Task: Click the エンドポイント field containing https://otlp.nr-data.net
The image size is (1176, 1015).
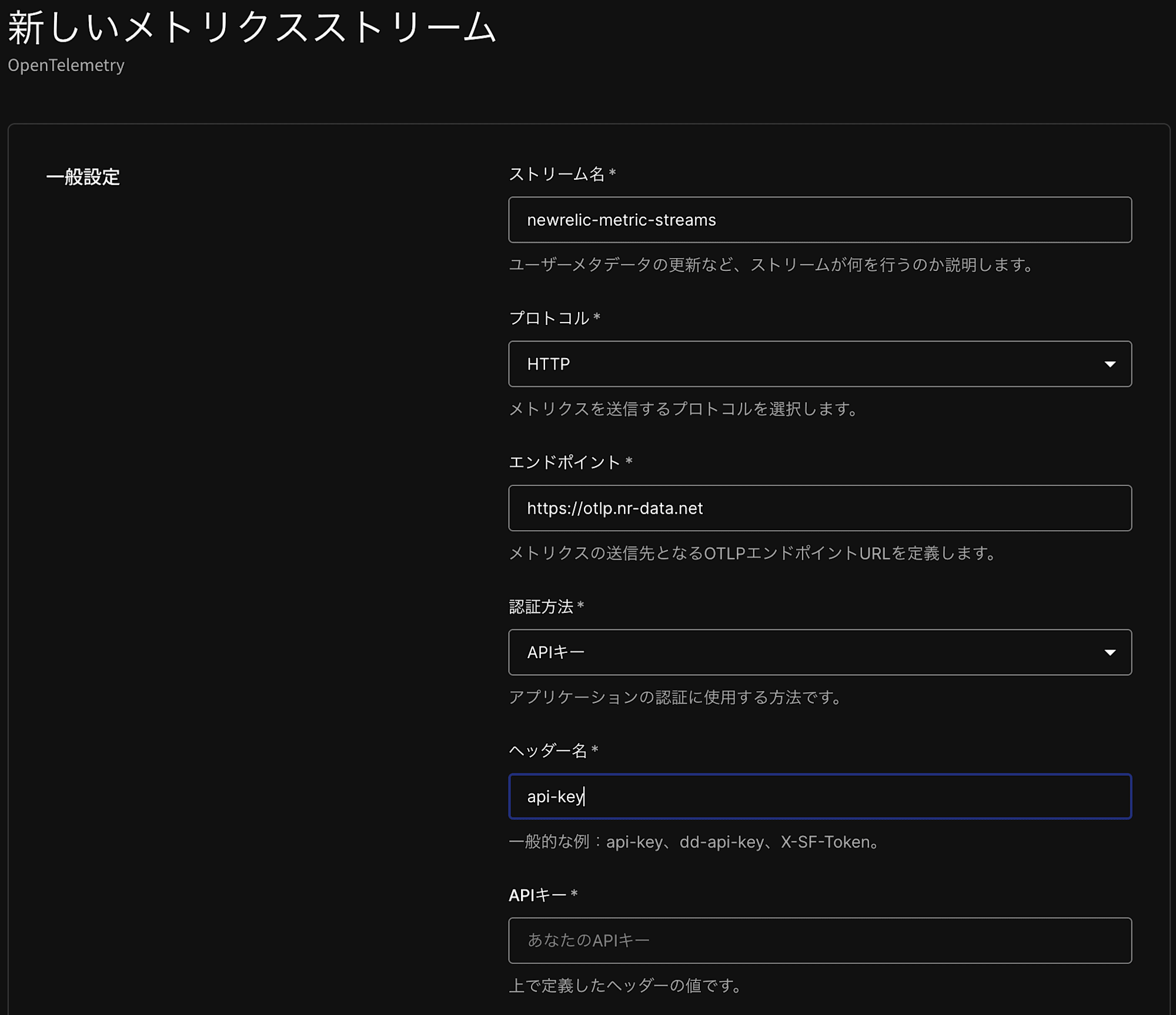Action: click(x=818, y=508)
